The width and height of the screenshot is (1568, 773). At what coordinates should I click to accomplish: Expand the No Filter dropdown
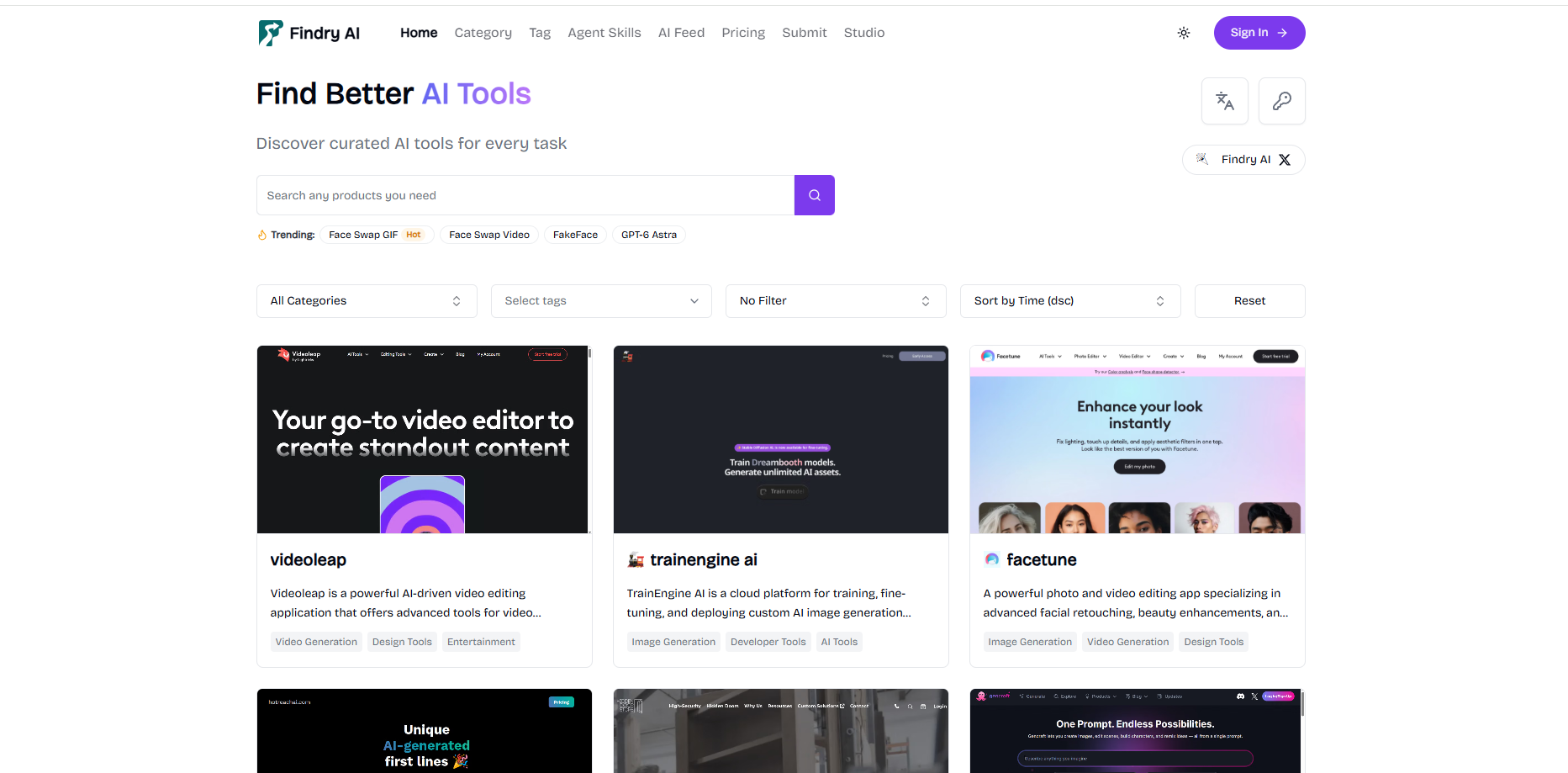click(x=836, y=301)
